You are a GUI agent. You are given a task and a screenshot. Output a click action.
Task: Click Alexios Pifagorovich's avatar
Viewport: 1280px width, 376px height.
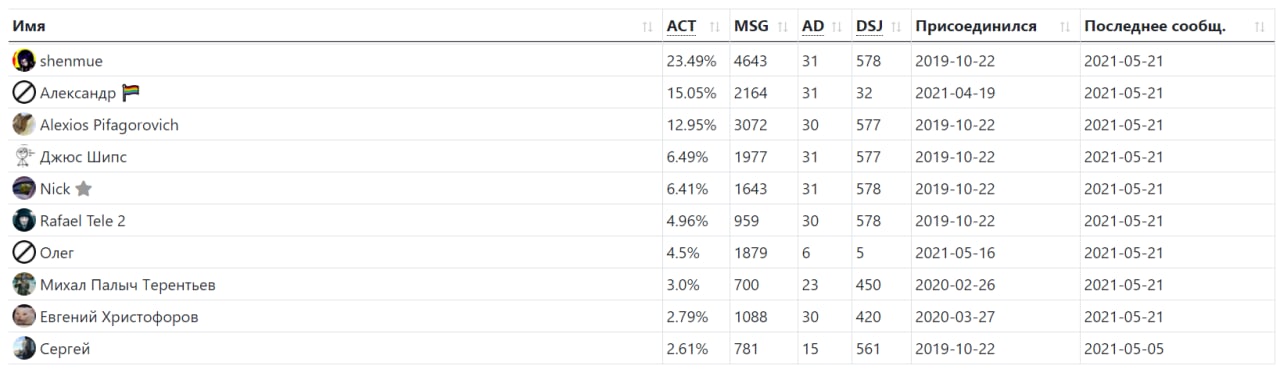pyautogui.click(x=24, y=125)
